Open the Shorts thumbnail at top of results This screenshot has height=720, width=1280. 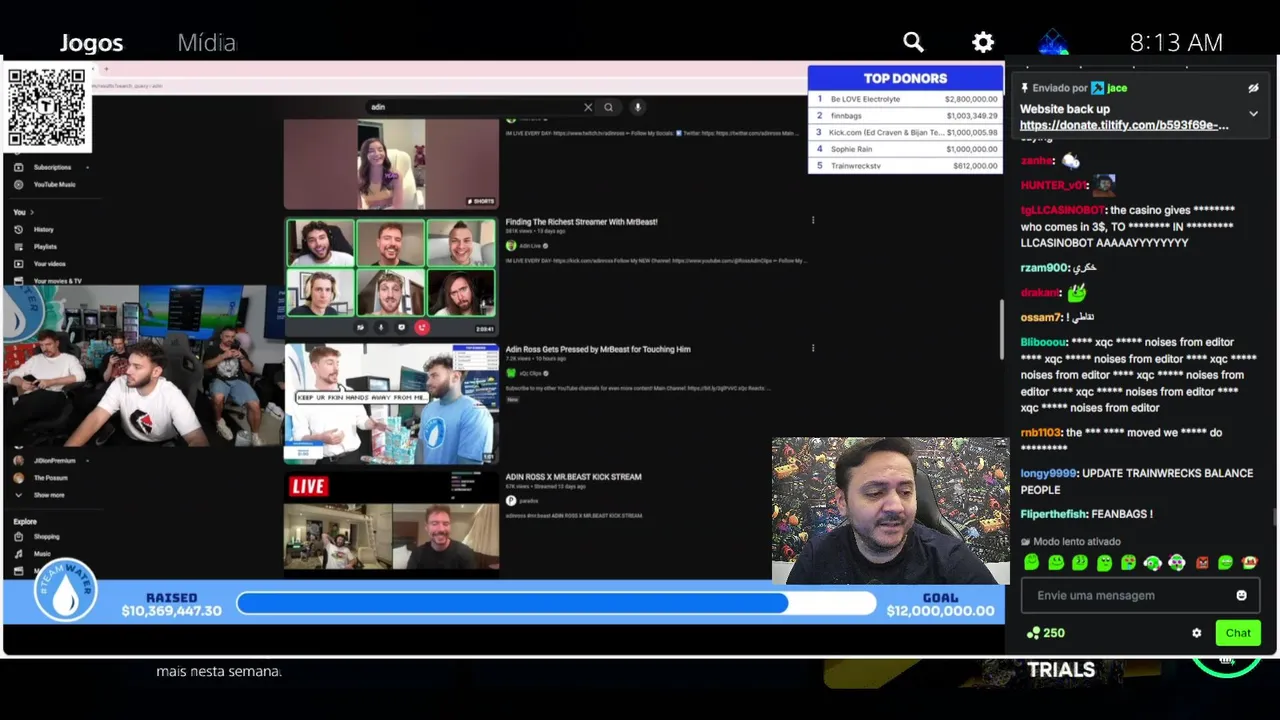(391, 164)
